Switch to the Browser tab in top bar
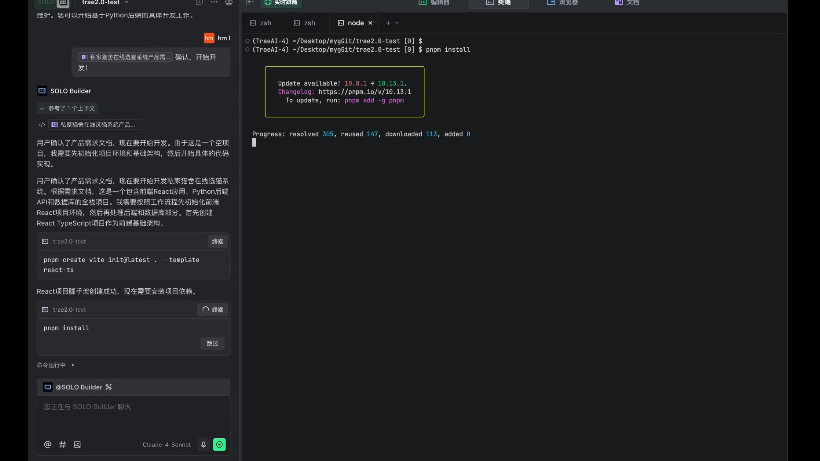 point(563,3)
